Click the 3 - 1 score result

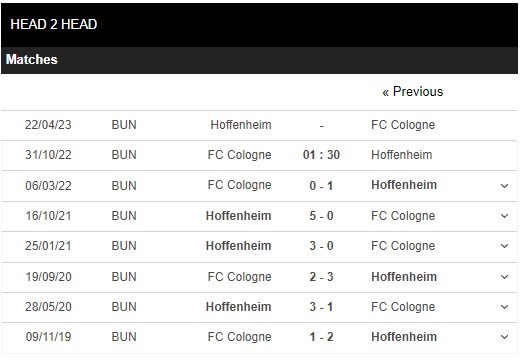(321, 307)
